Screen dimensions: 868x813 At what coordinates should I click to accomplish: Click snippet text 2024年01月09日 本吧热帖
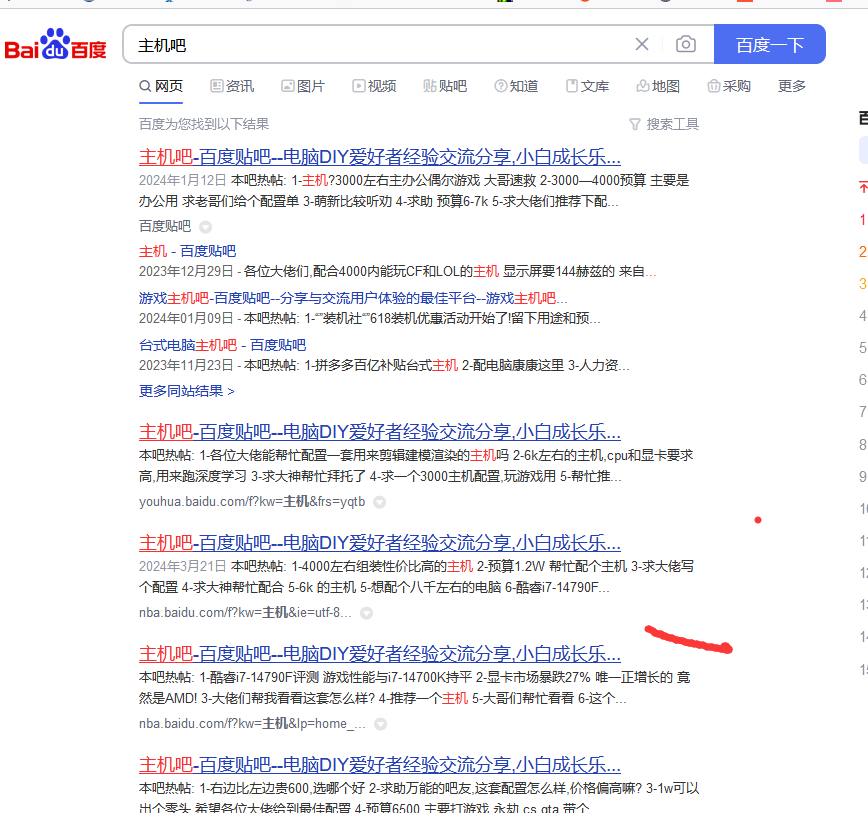370,319
